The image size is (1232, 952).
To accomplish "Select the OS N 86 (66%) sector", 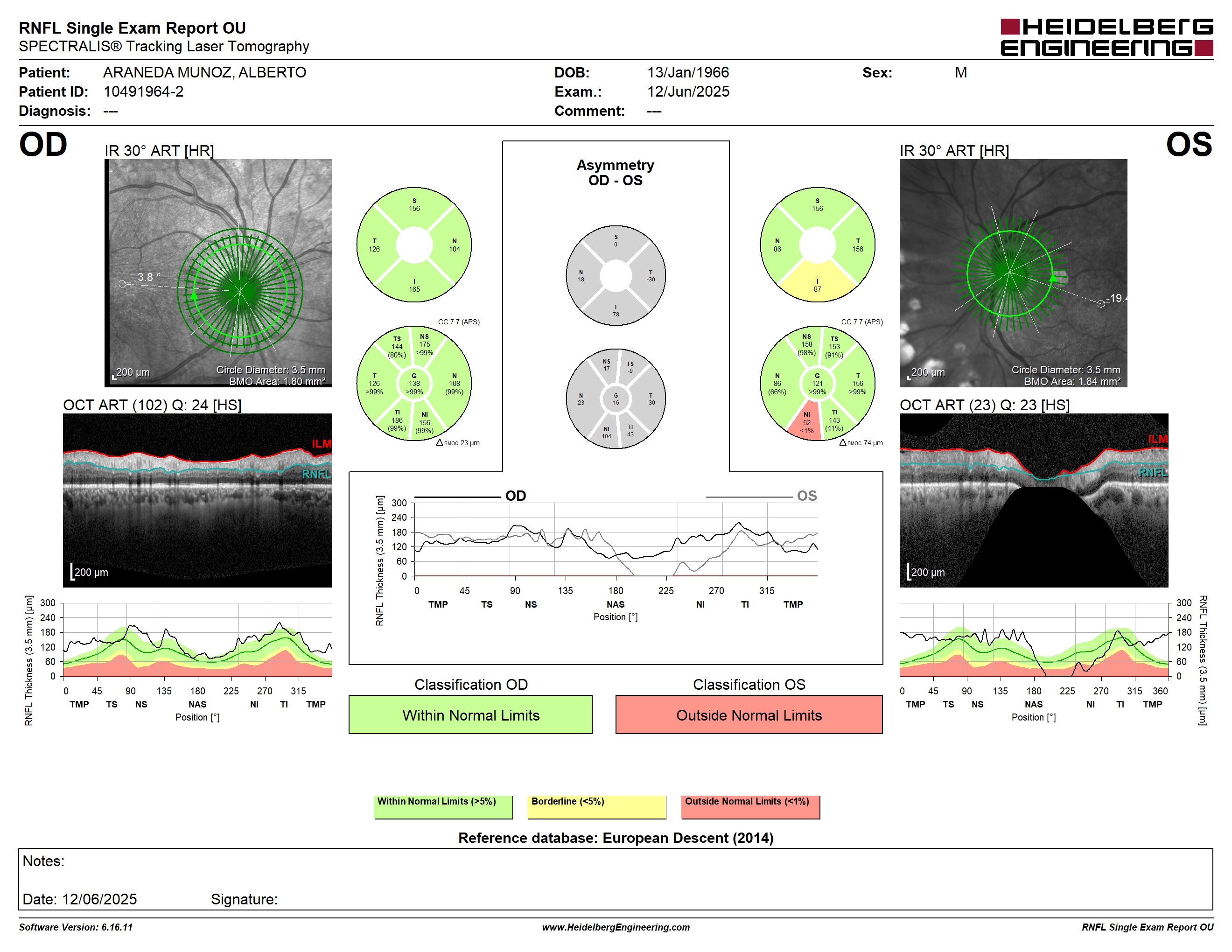I will pos(777,384).
